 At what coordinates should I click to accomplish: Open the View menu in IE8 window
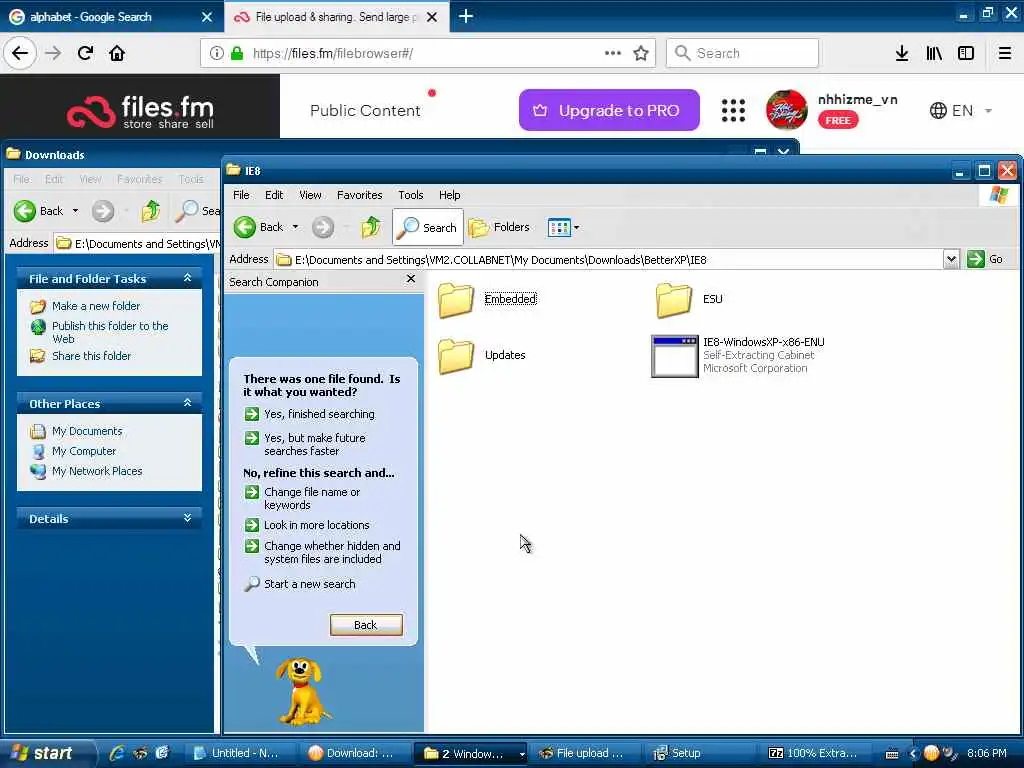(310, 195)
